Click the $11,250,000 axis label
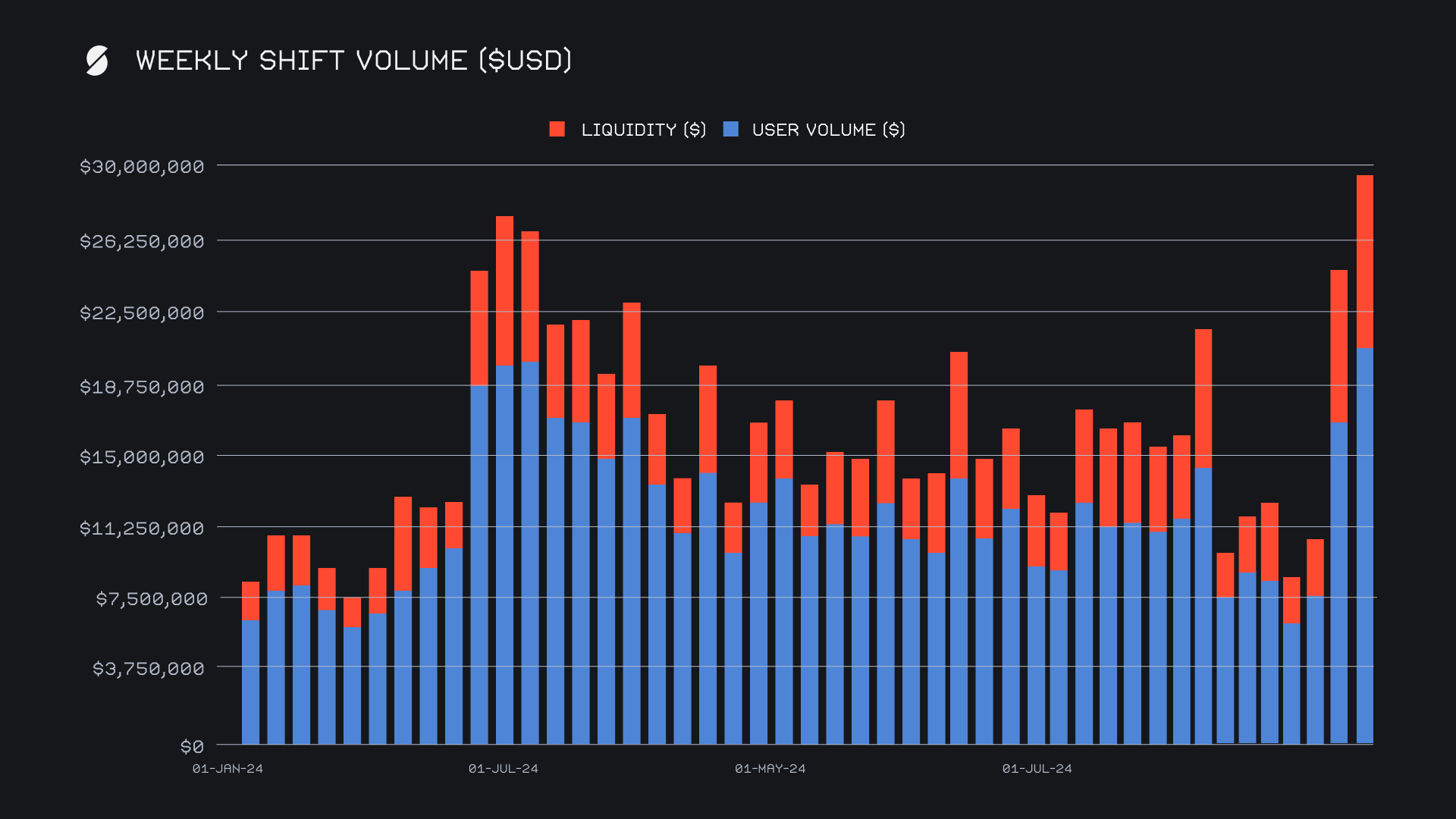Screen dimensions: 1456x819 click(x=142, y=528)
